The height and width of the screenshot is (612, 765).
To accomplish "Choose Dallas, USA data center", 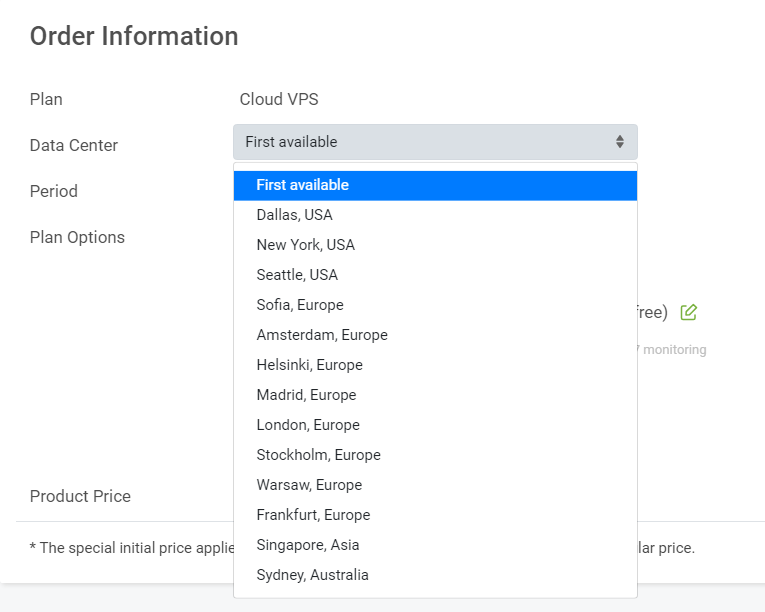I will pyautogui.click(x=295, y=215).
